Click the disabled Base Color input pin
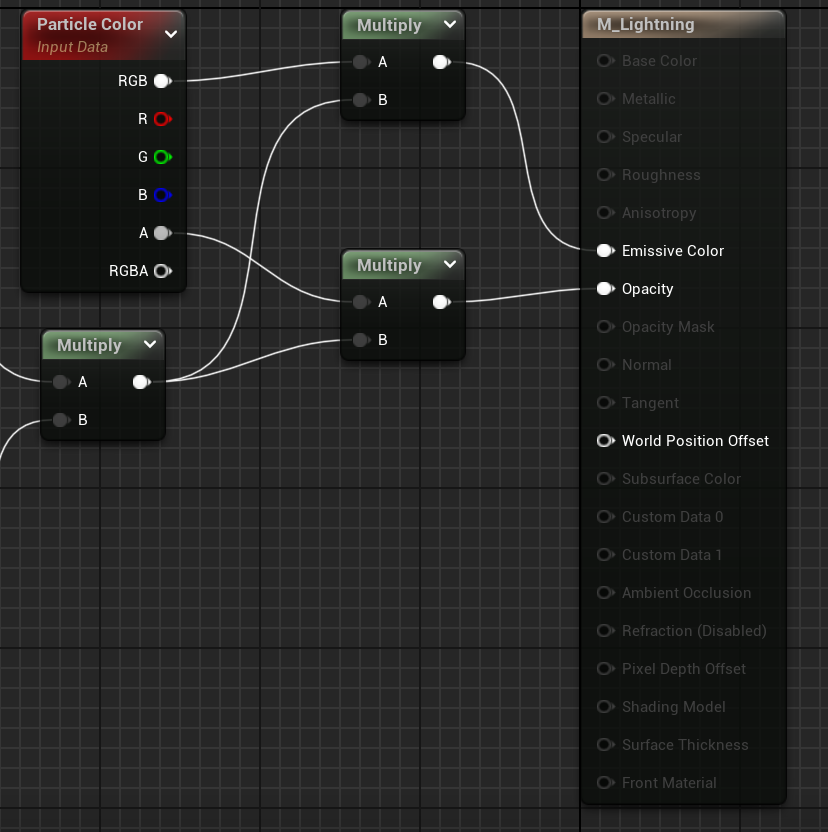Screen dimensions: 828x832 604,61
